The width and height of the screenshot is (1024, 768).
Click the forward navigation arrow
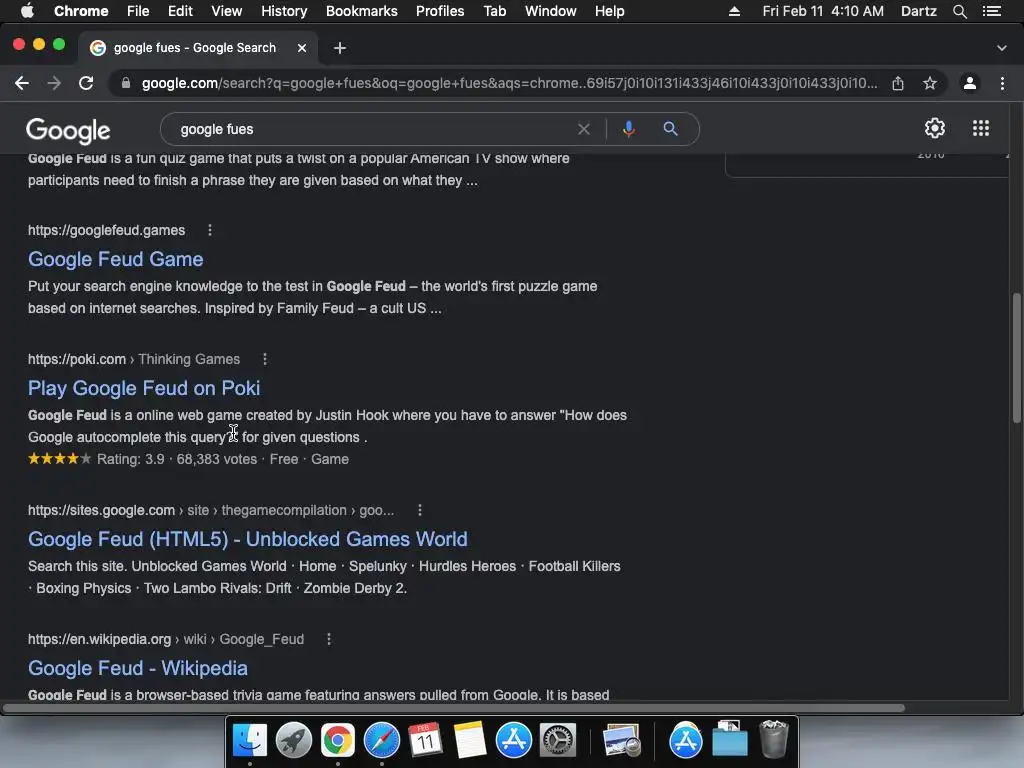point(54,83)
